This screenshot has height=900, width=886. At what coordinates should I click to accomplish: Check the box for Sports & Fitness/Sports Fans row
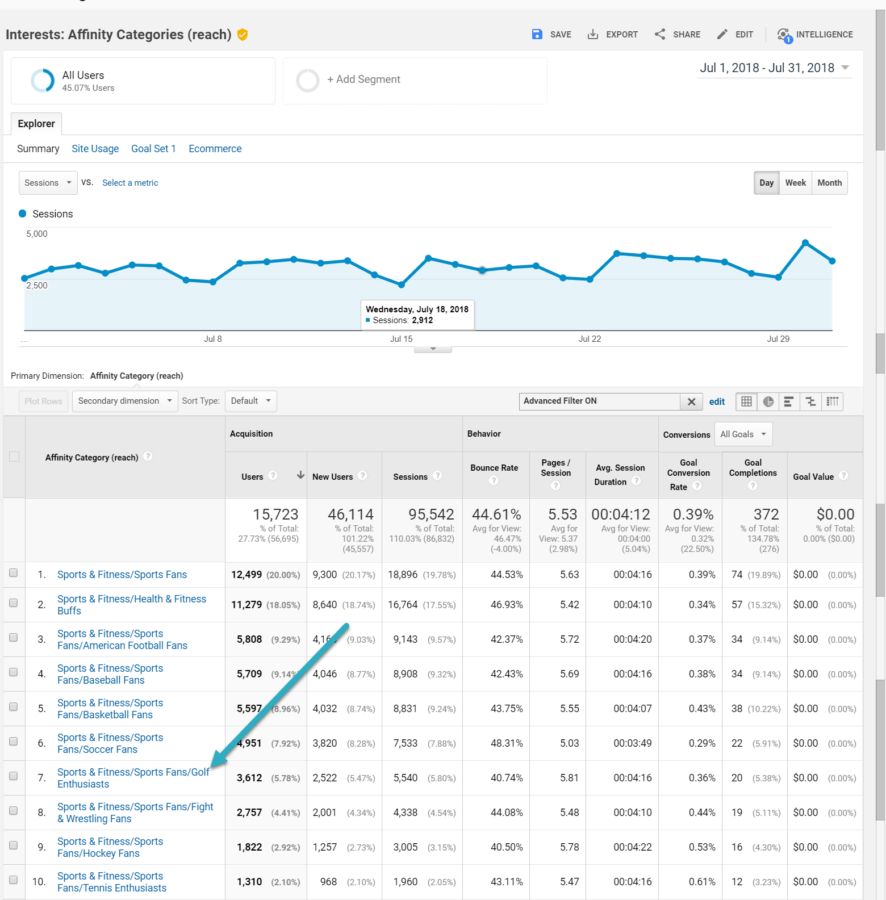pyautogui.click(x=14, y=574)
